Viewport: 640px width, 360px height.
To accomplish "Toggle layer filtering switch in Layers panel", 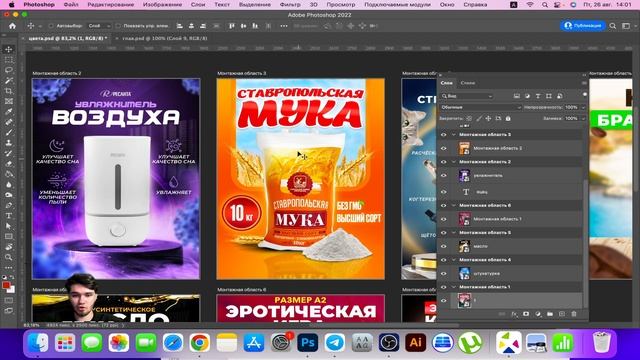I will pyautogui.click(x=584, y=95).
